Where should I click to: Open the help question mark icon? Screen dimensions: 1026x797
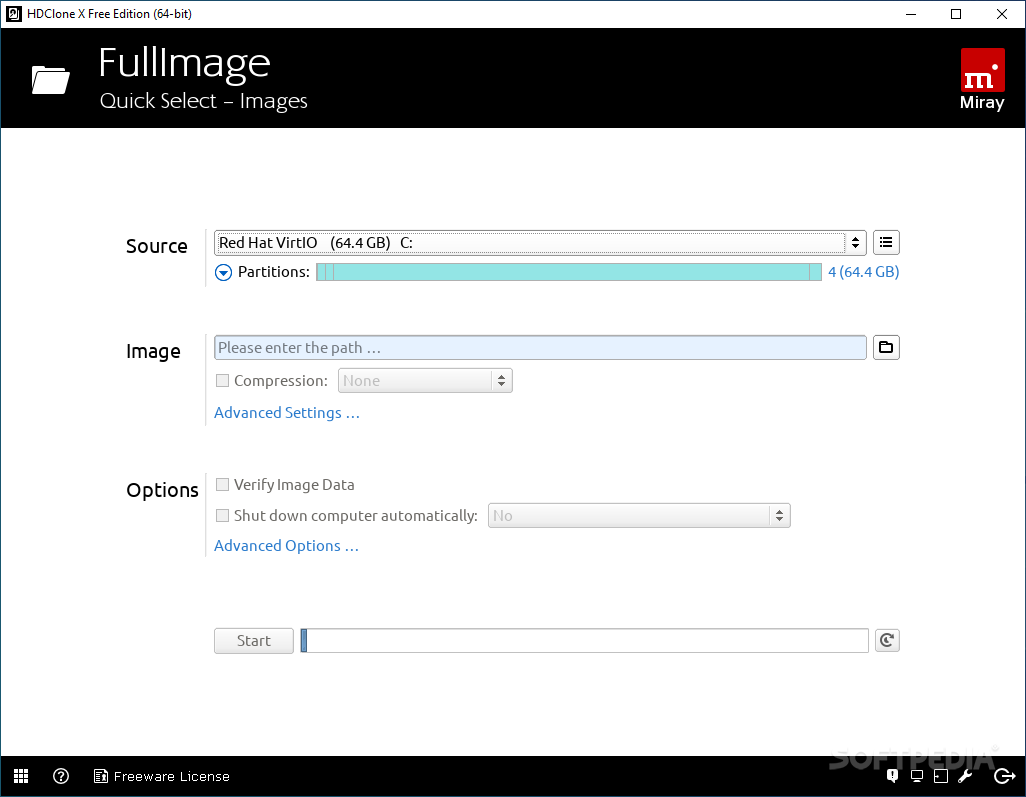(x=61, y=776)
